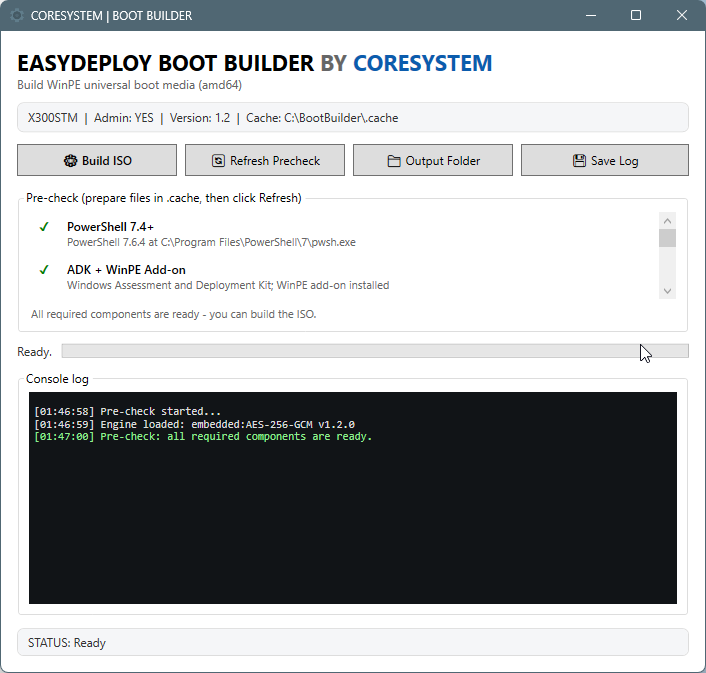
Task: Click the 'STATUS: Ready' status bar
Action: pyautogui.click(x=353, y=642)
